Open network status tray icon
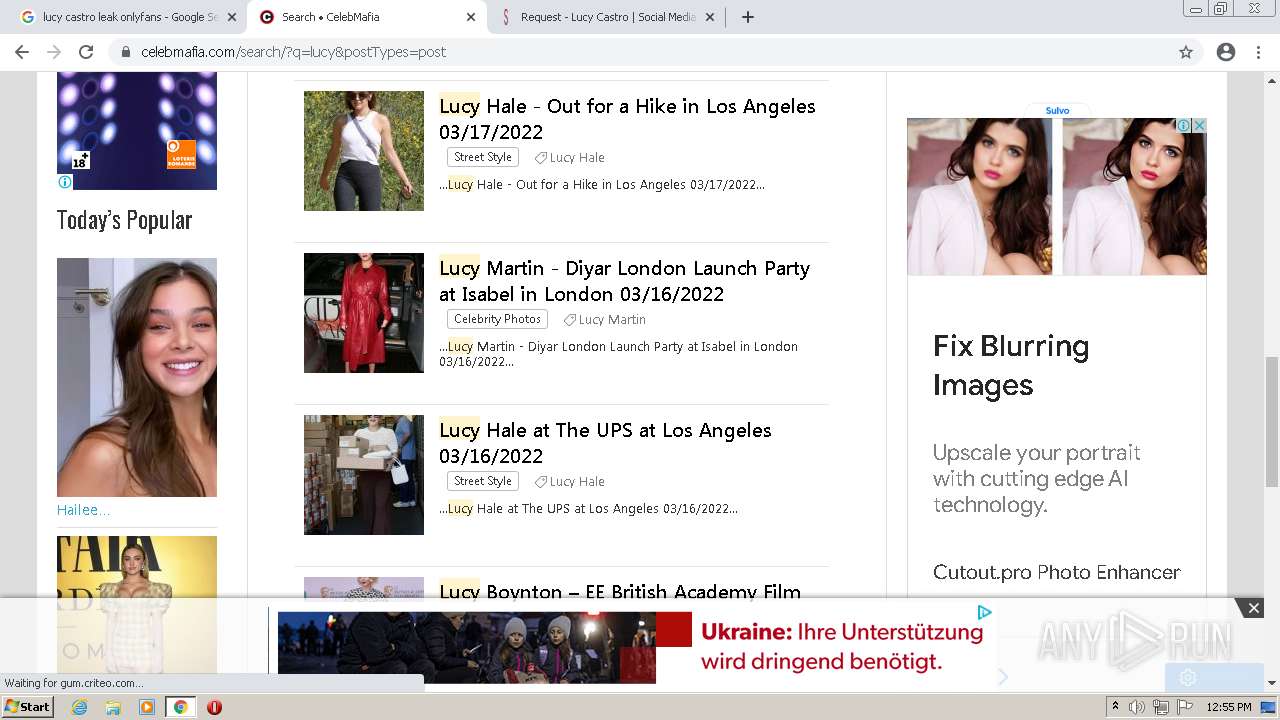Screen dimensions: 1280x720 point(1160,707)
